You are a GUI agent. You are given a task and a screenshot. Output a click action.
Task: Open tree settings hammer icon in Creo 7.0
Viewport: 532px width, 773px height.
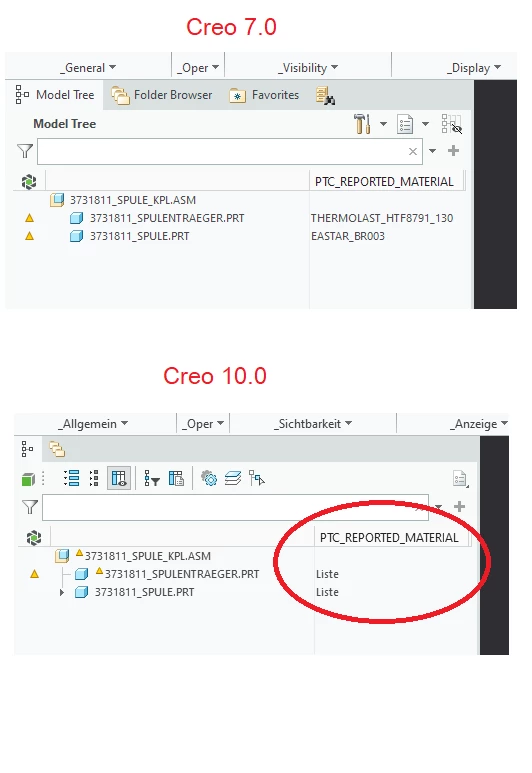click(x=362, y=124)
